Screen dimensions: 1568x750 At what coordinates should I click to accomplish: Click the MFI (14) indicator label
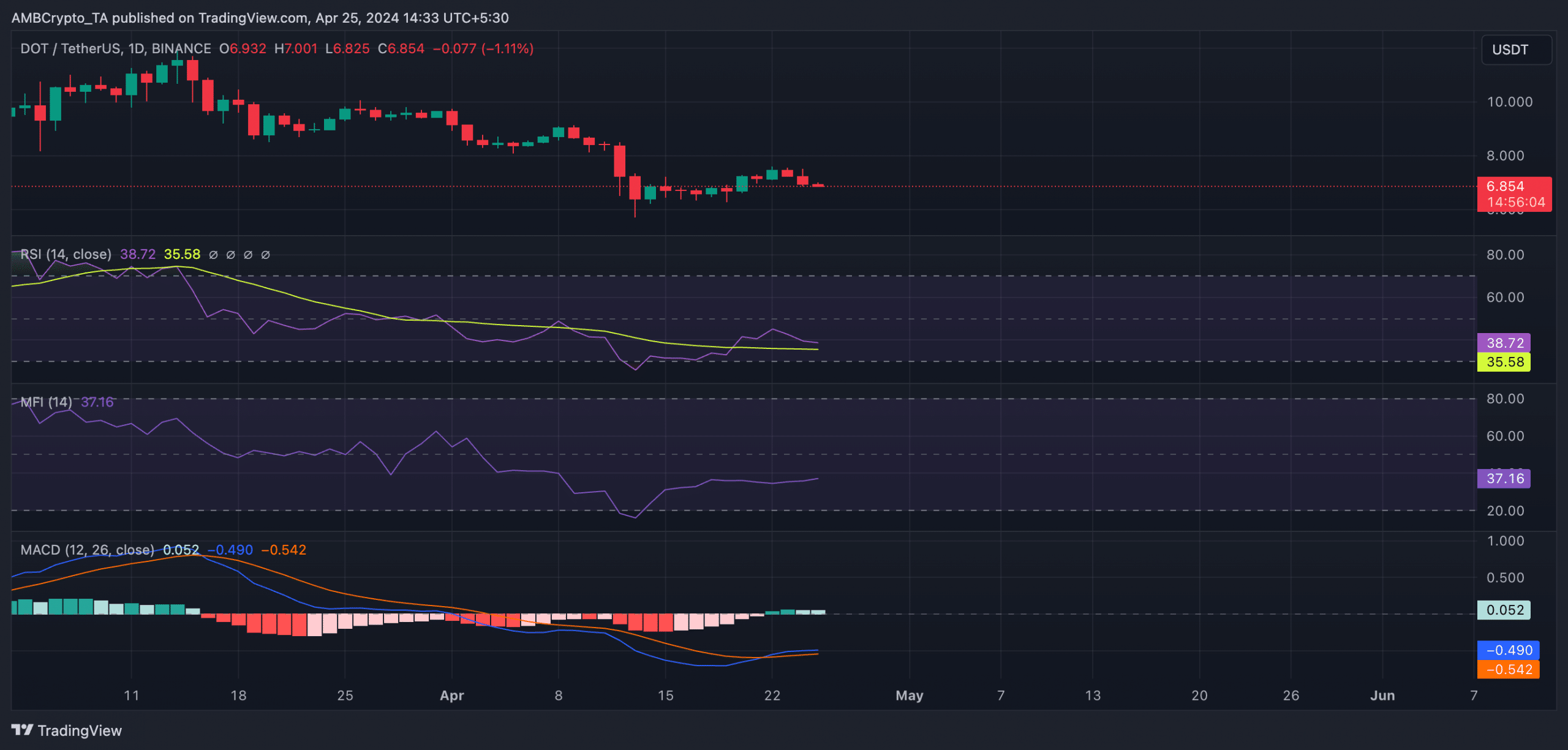tap(46, 402)
